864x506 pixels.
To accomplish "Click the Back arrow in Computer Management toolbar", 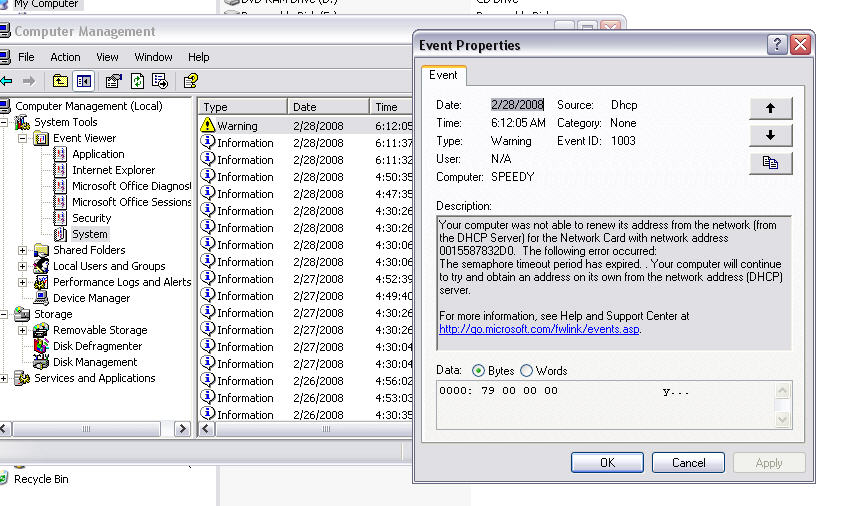I will [x=7, y=82].
